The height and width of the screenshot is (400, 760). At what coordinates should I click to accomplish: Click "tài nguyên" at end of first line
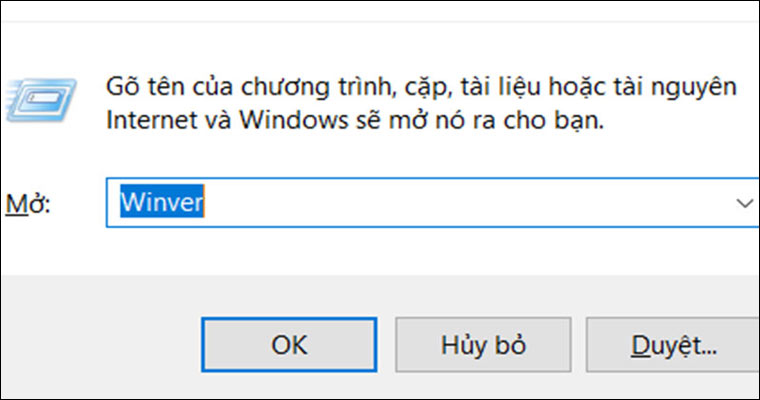point(685,86)
